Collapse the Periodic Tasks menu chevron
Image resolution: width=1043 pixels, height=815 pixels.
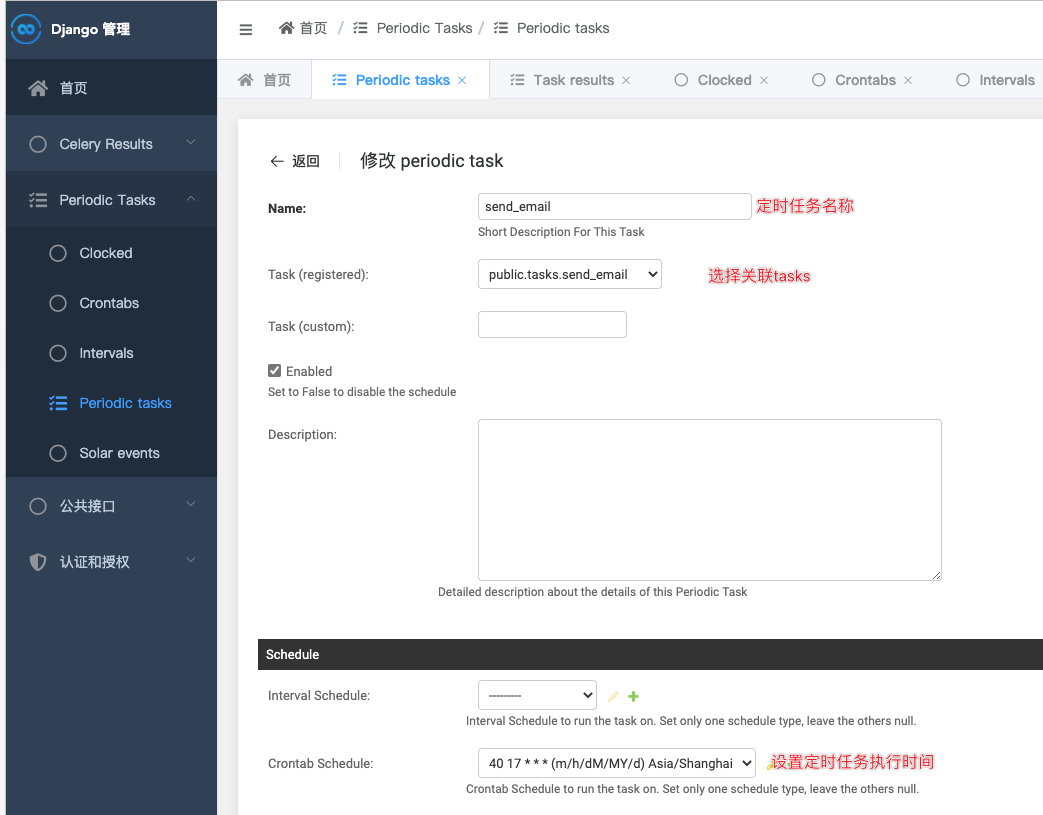[x=191, y=198]
